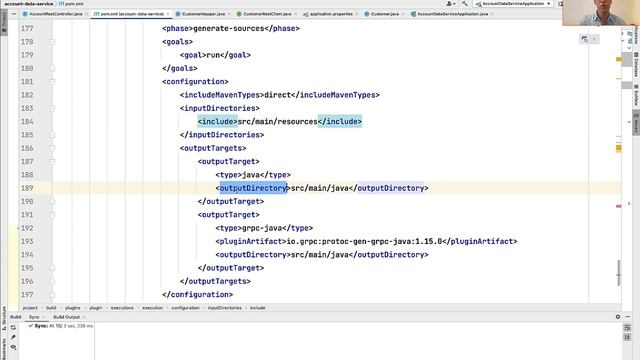
Task: Collapse the inputDirectories closing fold on line 185
Action: coord(52,135)
